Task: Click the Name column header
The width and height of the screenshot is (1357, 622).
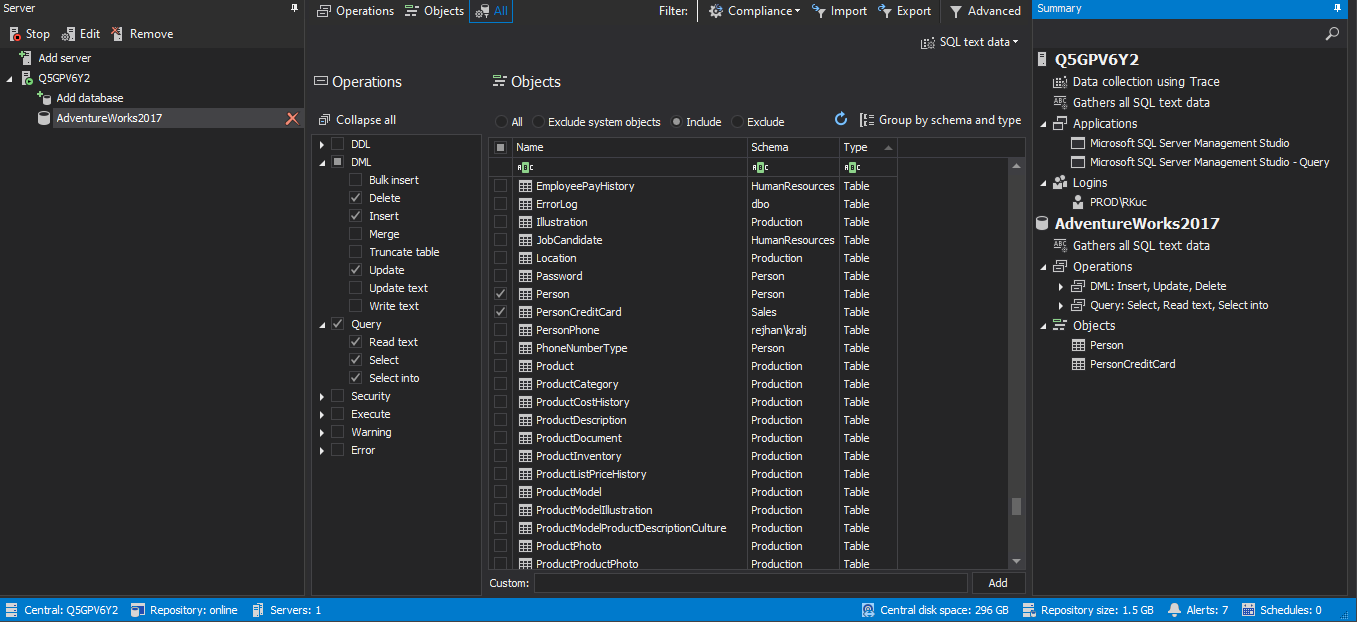Action: [628, 147]
